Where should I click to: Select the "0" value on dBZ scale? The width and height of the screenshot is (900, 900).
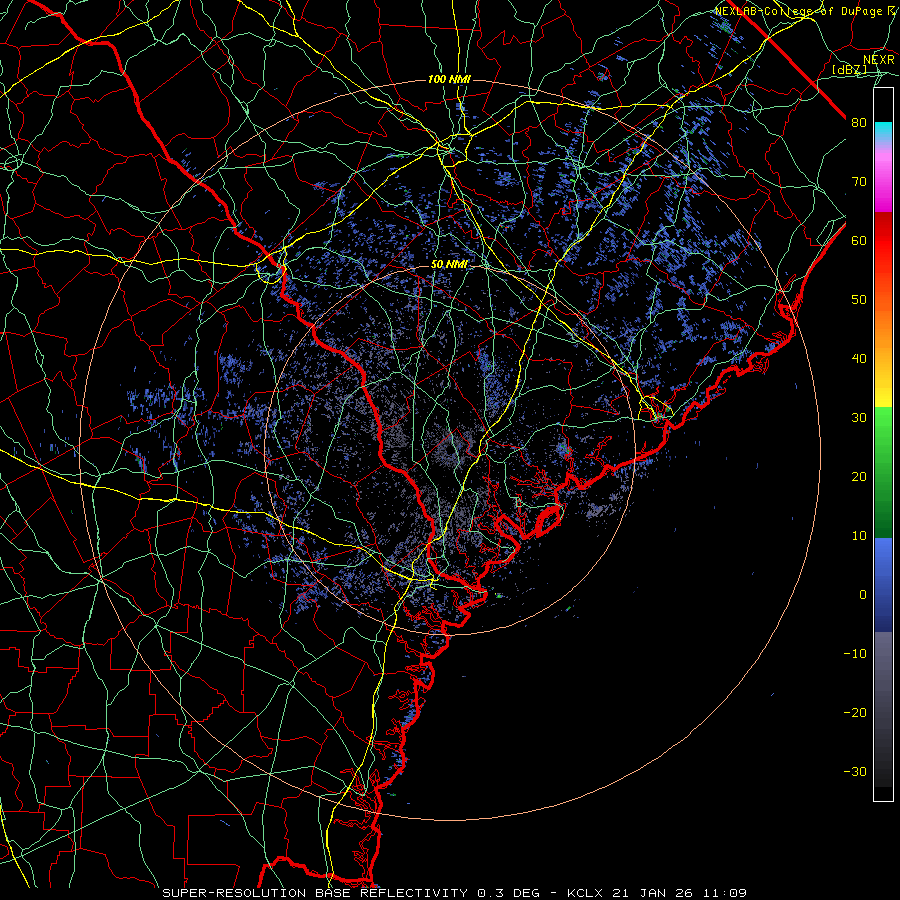[863, 595]
